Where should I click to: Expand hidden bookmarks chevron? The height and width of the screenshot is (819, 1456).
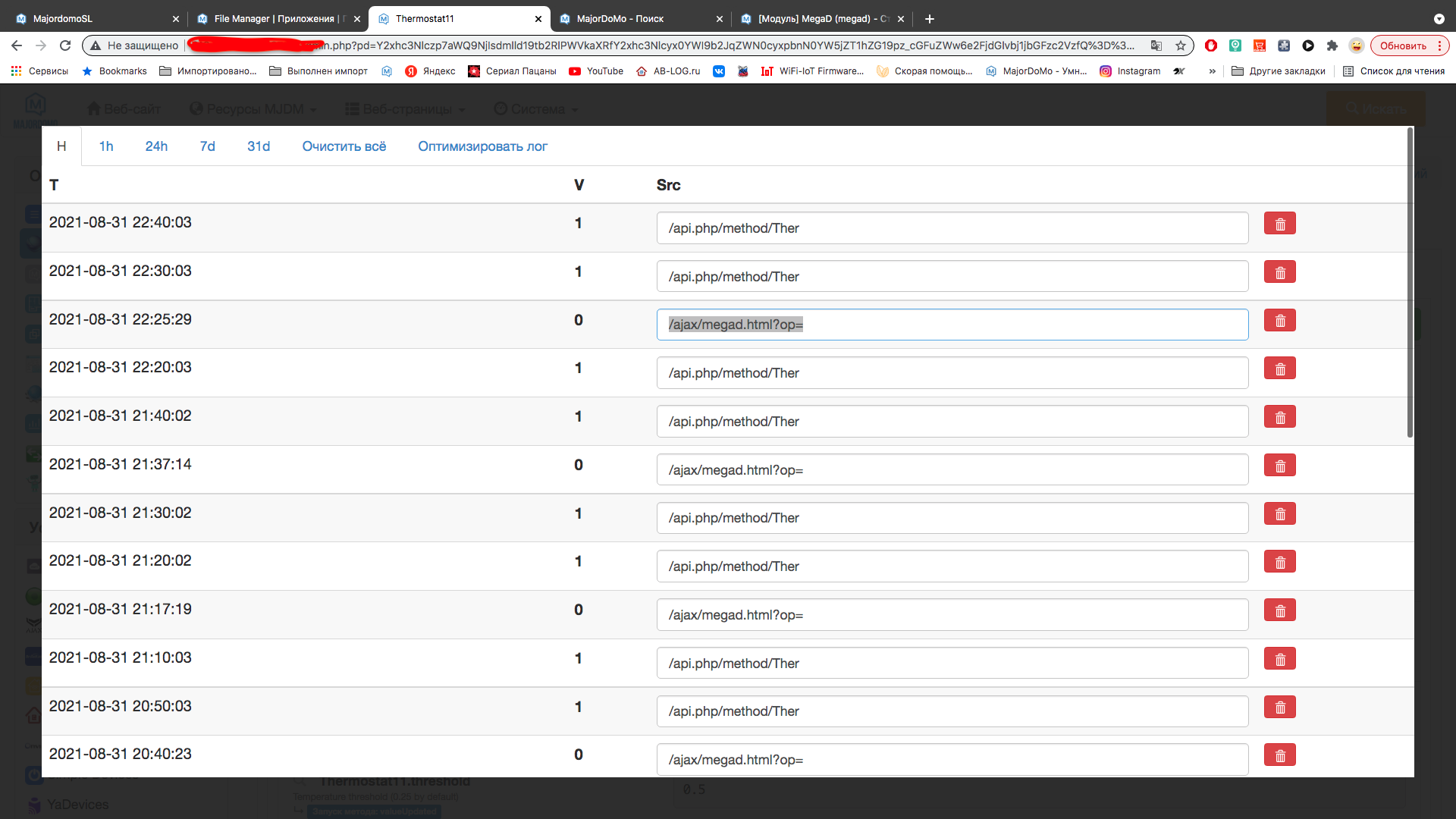click(x=1212, y=71)
